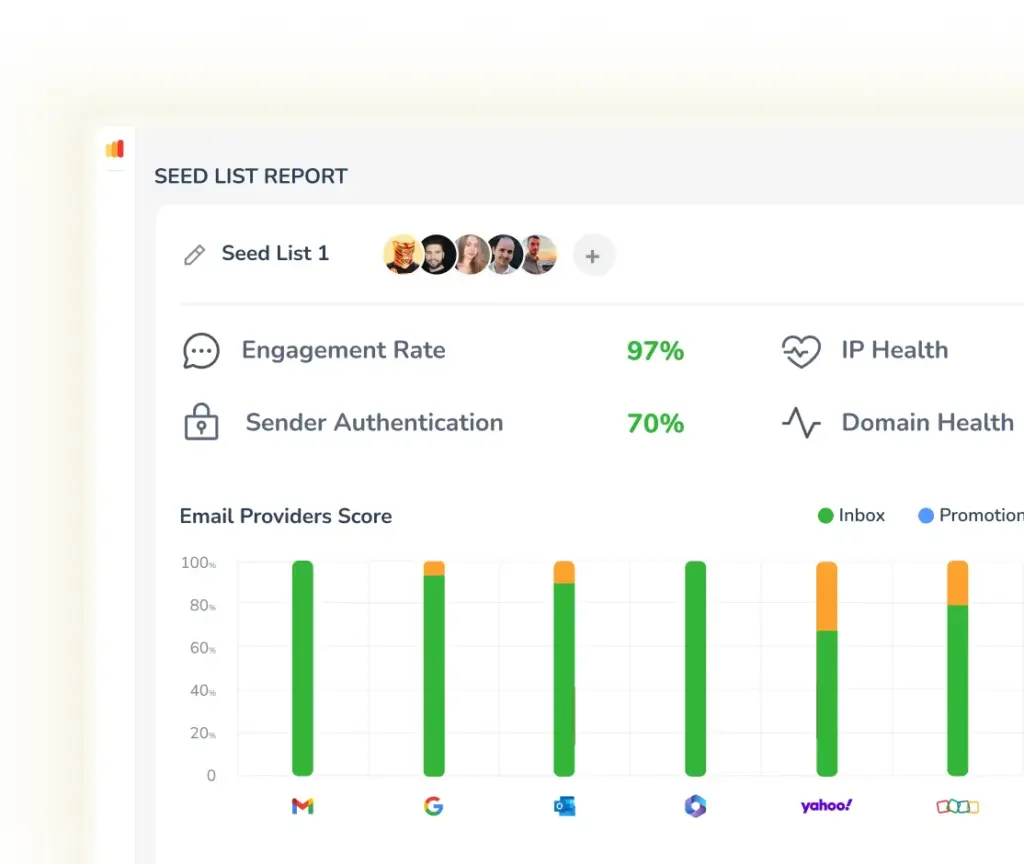The width and height of the screenshot is (1024, 864).
Task: Click the Gmail provider icon
Action: click(302, 807)
